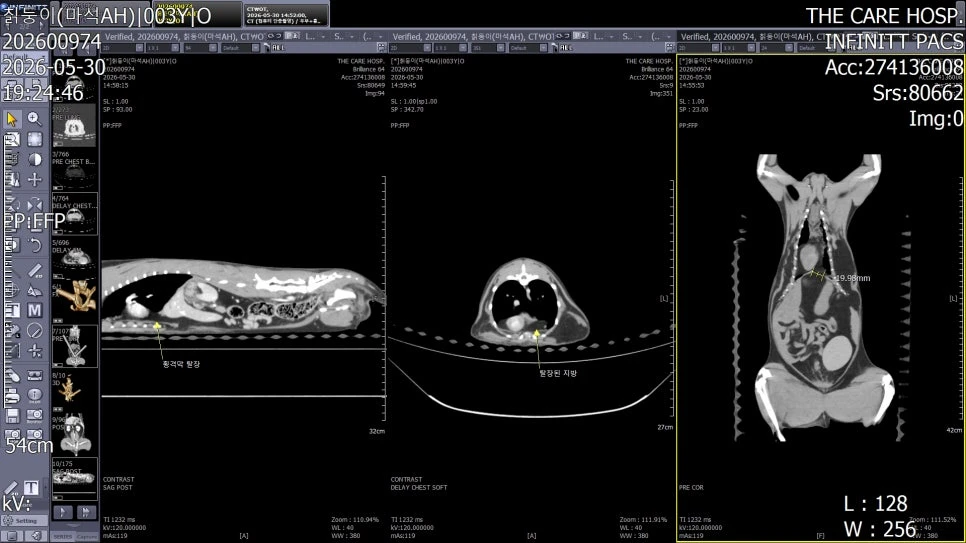The width and height of the screenshot is (966, 543).
Task: Toggle the link sync icon, first viewport title
Action: click(x=274, y=36)
